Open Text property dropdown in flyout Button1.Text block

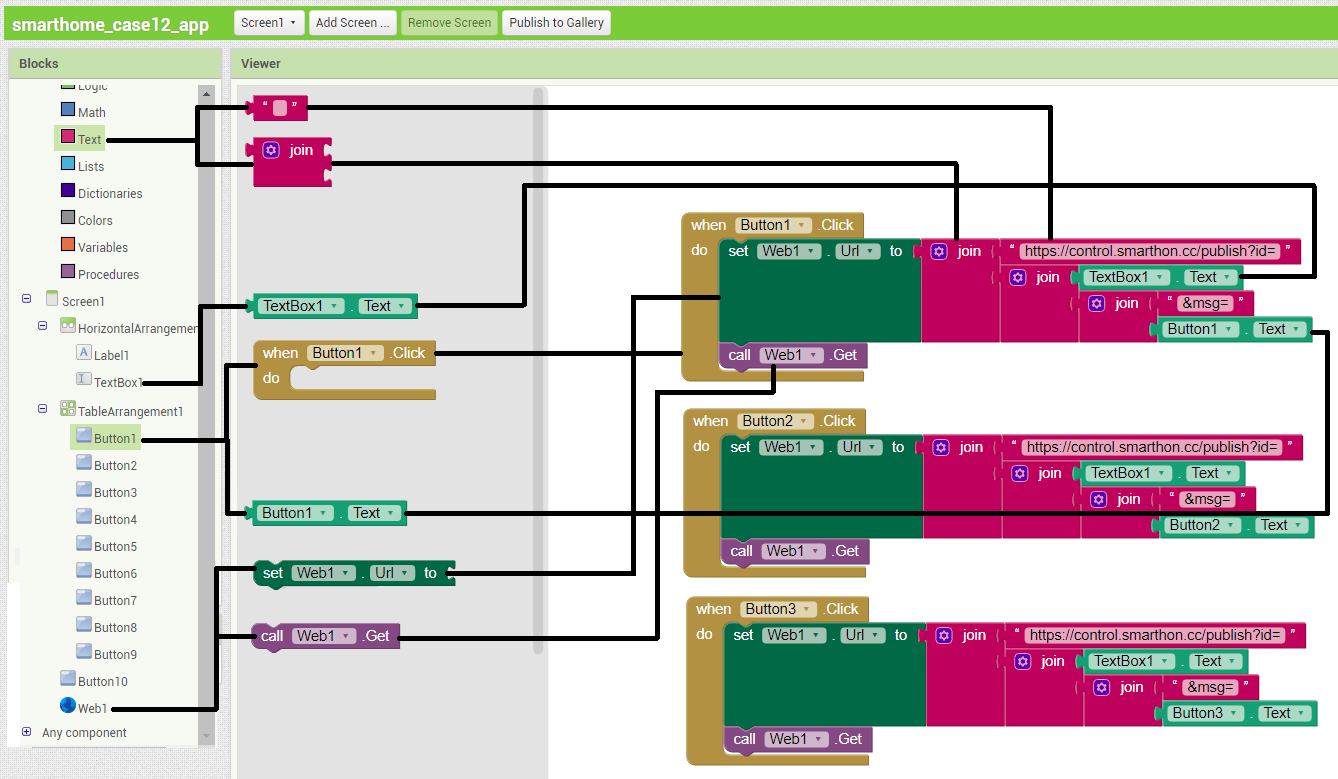click(x=374, y=513)
